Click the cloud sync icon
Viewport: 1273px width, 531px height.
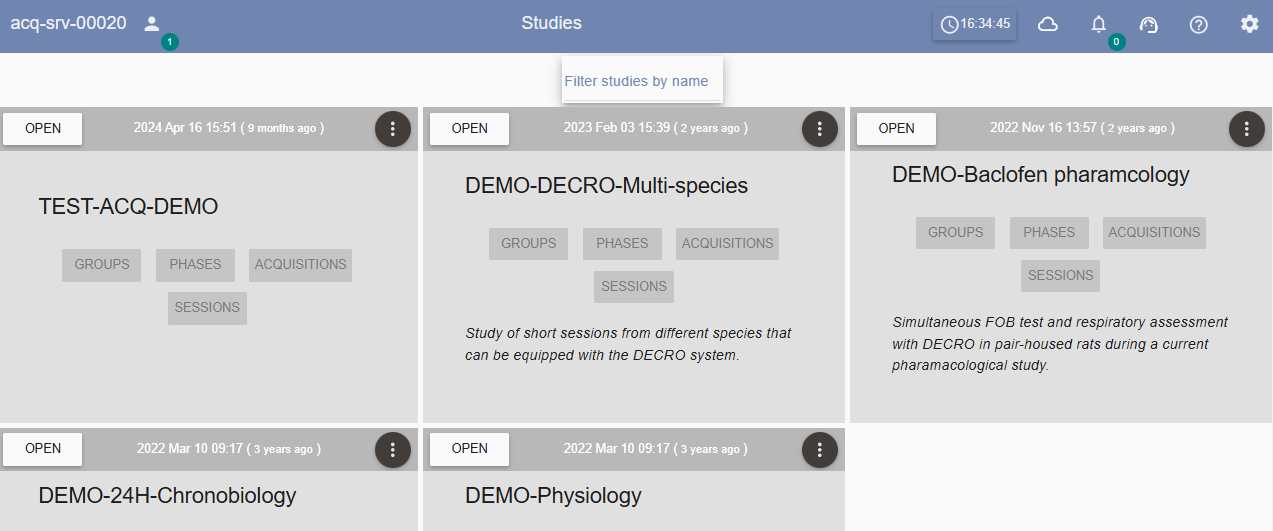pos(1048,24)
